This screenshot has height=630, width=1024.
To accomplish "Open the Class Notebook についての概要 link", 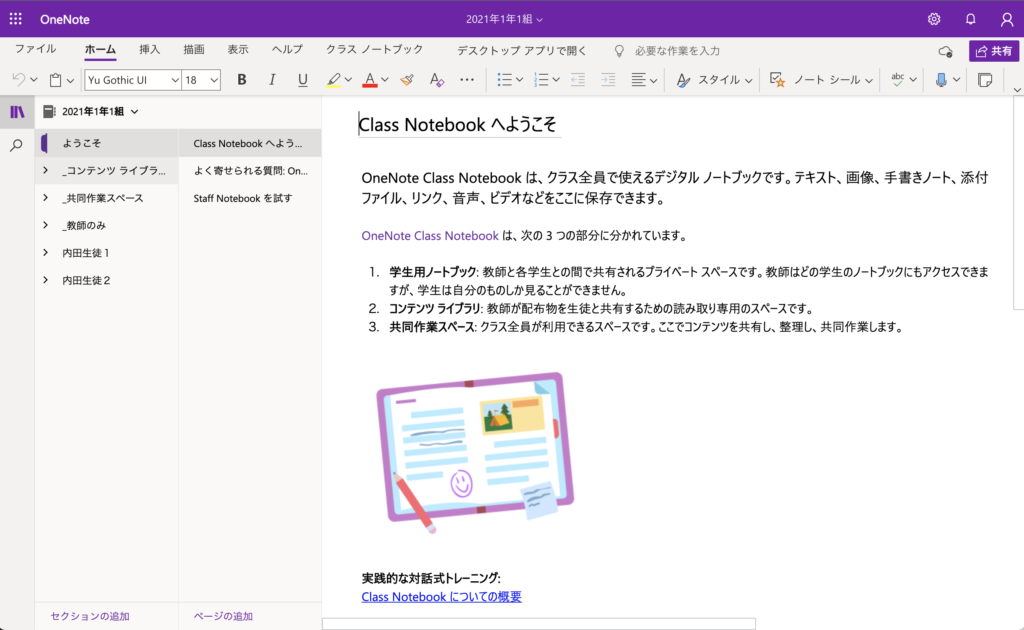I will point(441,597).
